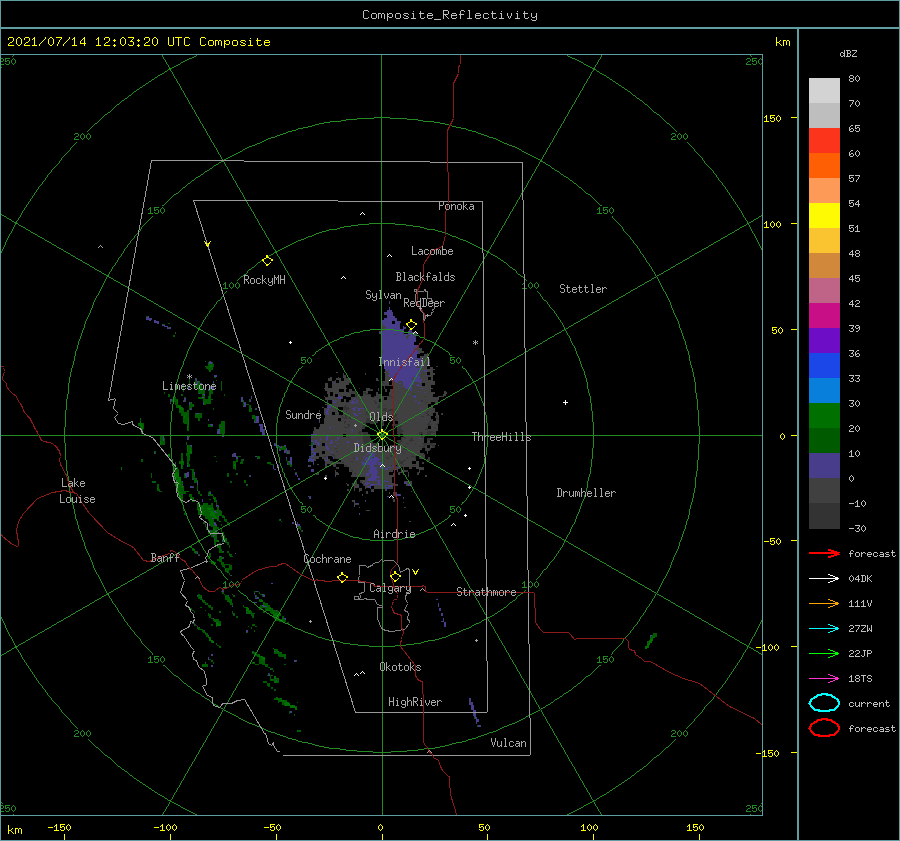The height and width of the screenshot is (841, 900).
Task: Click the light gray swatch at top of dBZ scale
Action: pos(824,91)
